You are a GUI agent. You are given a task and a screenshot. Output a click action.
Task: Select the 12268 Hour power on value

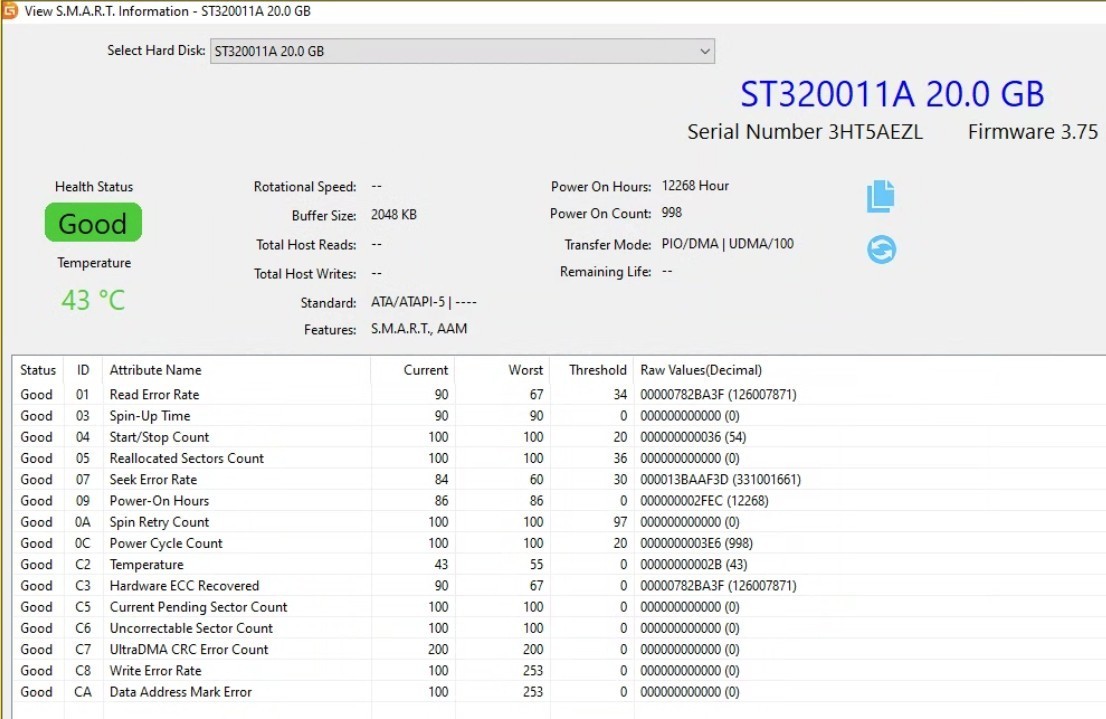[695, 186]
